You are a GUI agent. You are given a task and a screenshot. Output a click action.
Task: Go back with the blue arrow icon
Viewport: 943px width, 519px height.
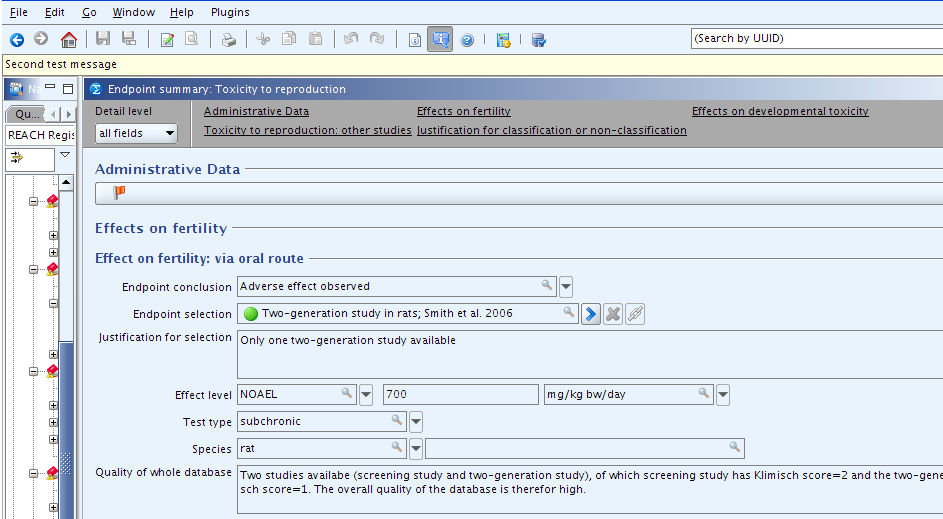(17, 40)
